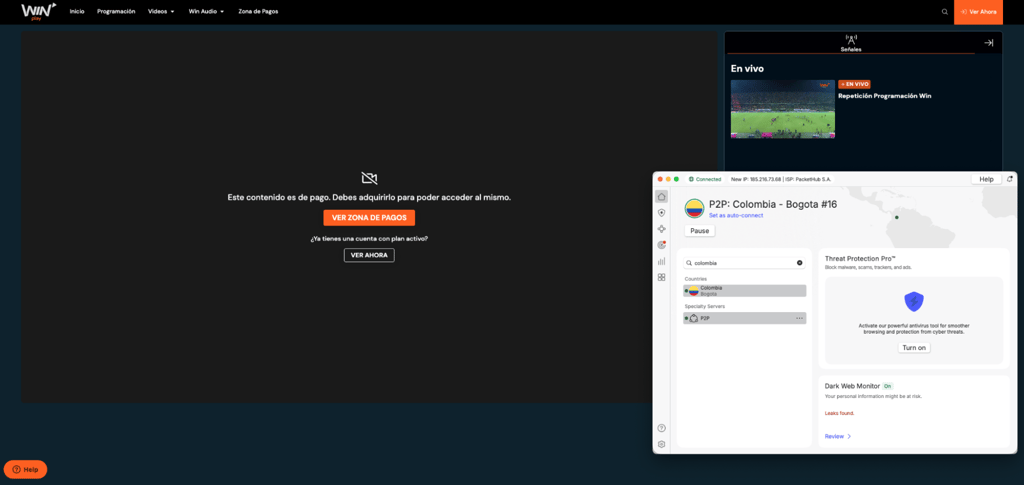Screen dimensions: 1024x485
Task: Click the Dark Web Monitor On badge
Action: pyautogui.click(x=887, y=386)
